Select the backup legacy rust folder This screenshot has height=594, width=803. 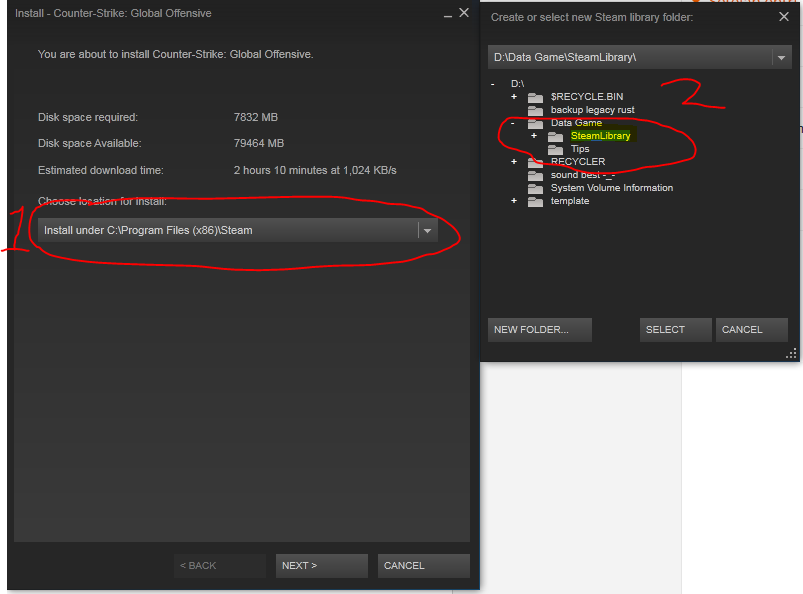click(593, 110)
